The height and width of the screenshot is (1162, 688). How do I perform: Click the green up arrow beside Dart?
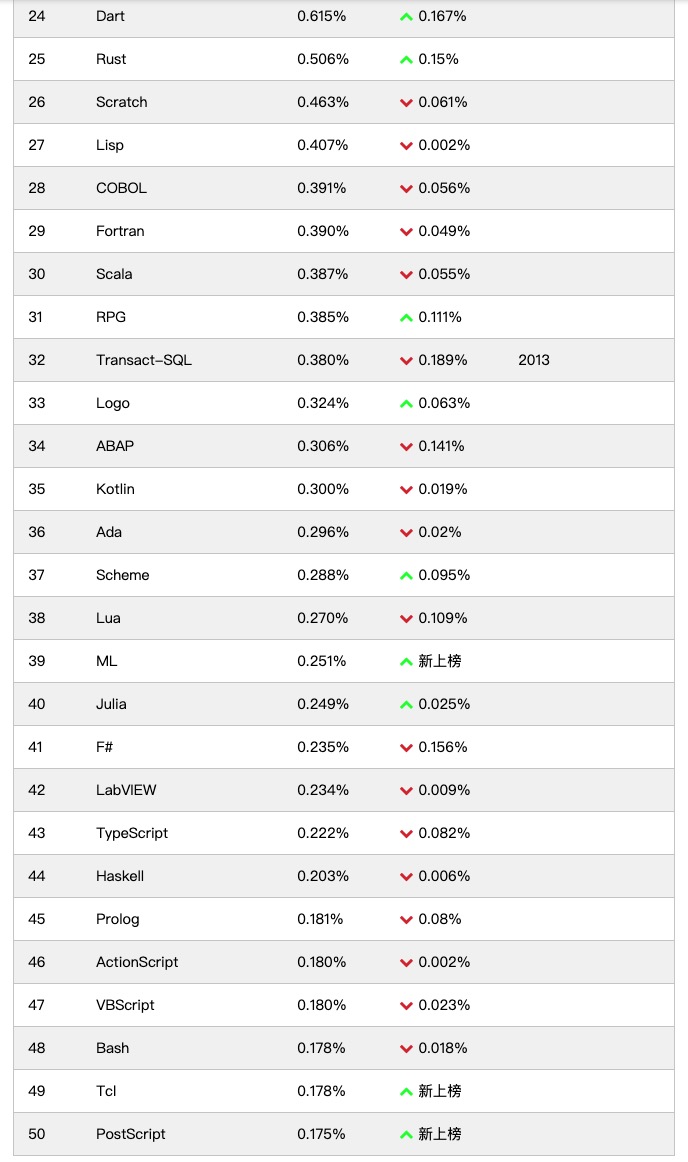[x=406, y=16]
